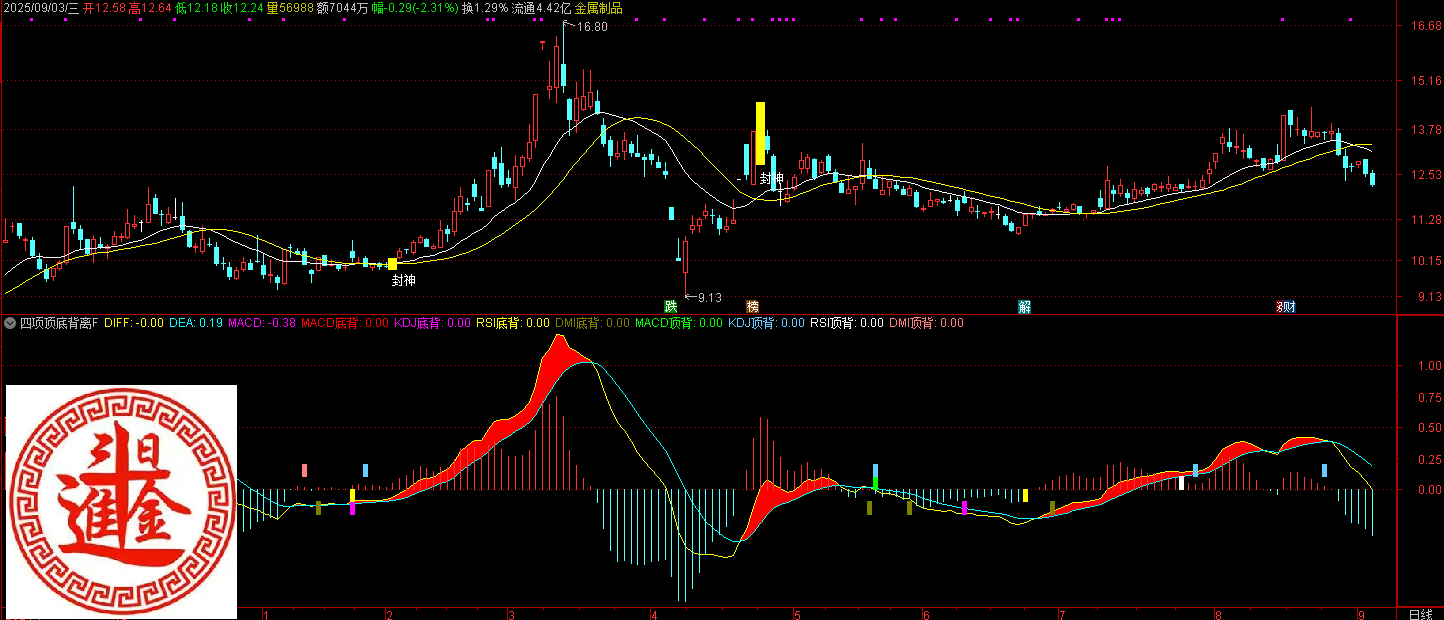Screen dimensions: 1444x620
Task: Click close price 收12.24
Action: [x=241, y=8]
